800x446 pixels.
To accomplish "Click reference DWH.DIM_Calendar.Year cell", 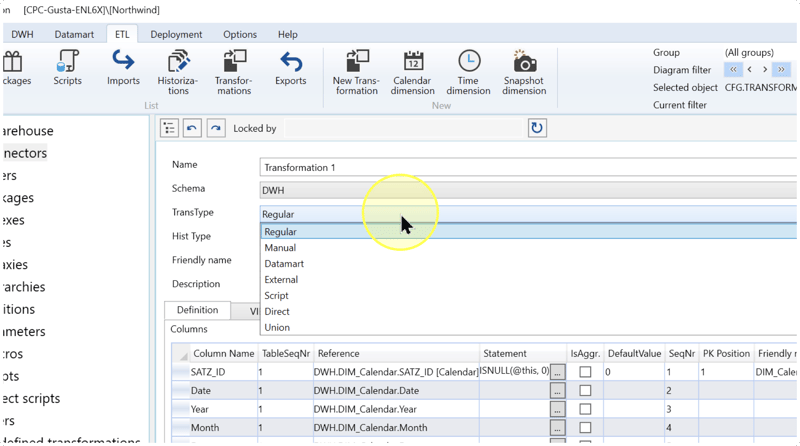I will pyautogui.click(x=396, y=409).
